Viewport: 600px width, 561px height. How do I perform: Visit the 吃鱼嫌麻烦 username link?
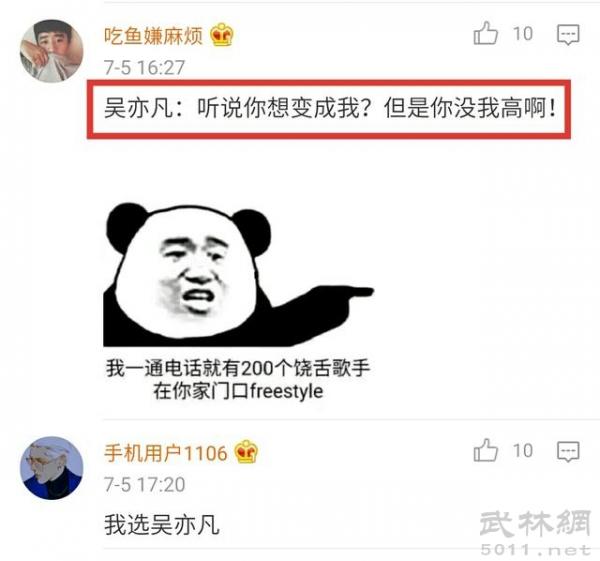pyautogui.click(x=153, y=36)
